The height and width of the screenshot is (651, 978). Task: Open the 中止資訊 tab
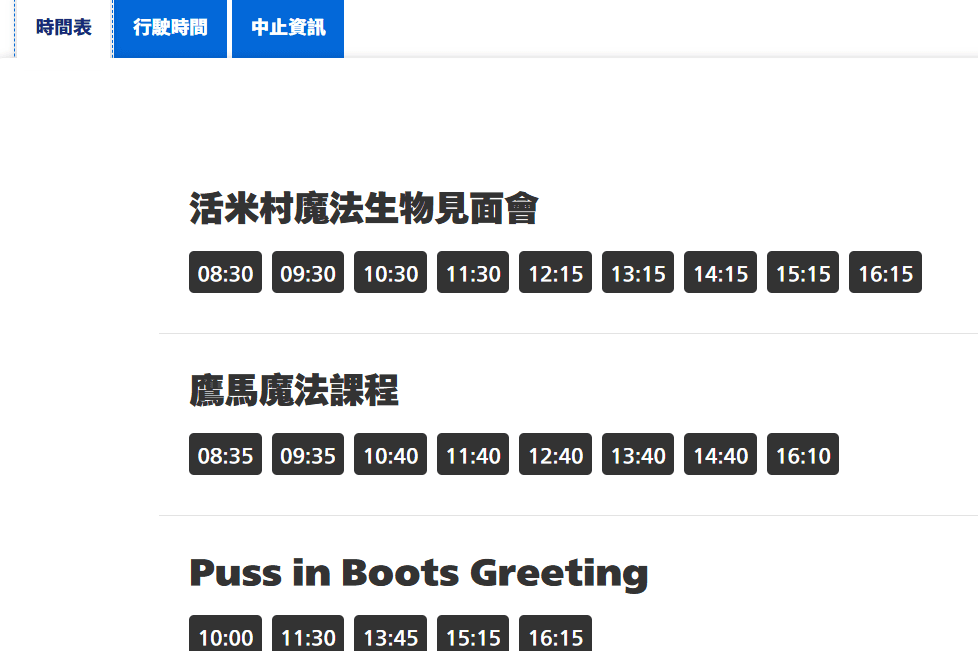[x=288, y=28]
